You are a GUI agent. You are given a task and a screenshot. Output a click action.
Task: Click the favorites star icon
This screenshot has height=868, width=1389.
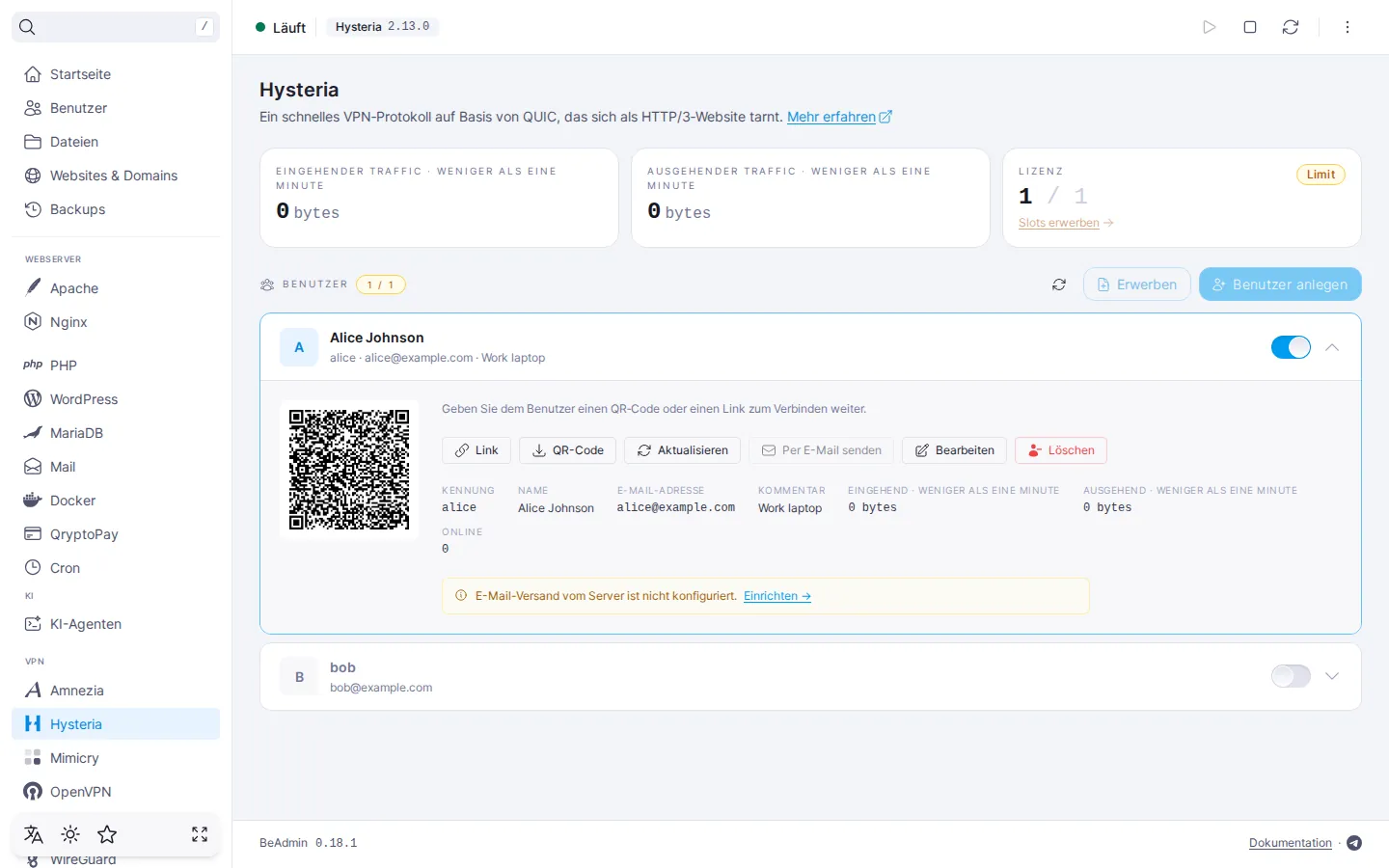pyautogui.click(x=107, y=834)
